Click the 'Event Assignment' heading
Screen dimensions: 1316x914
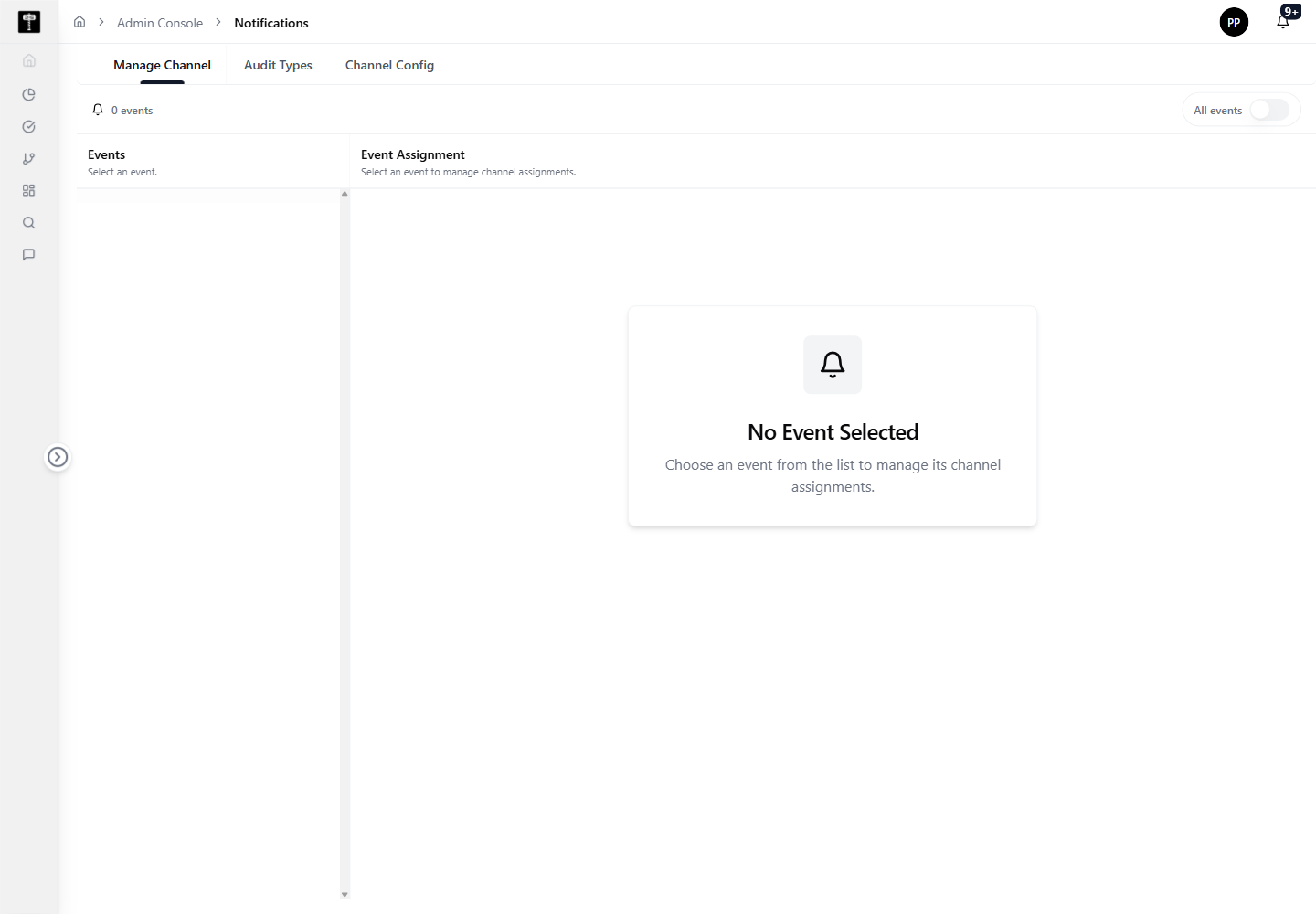point(413,154)
